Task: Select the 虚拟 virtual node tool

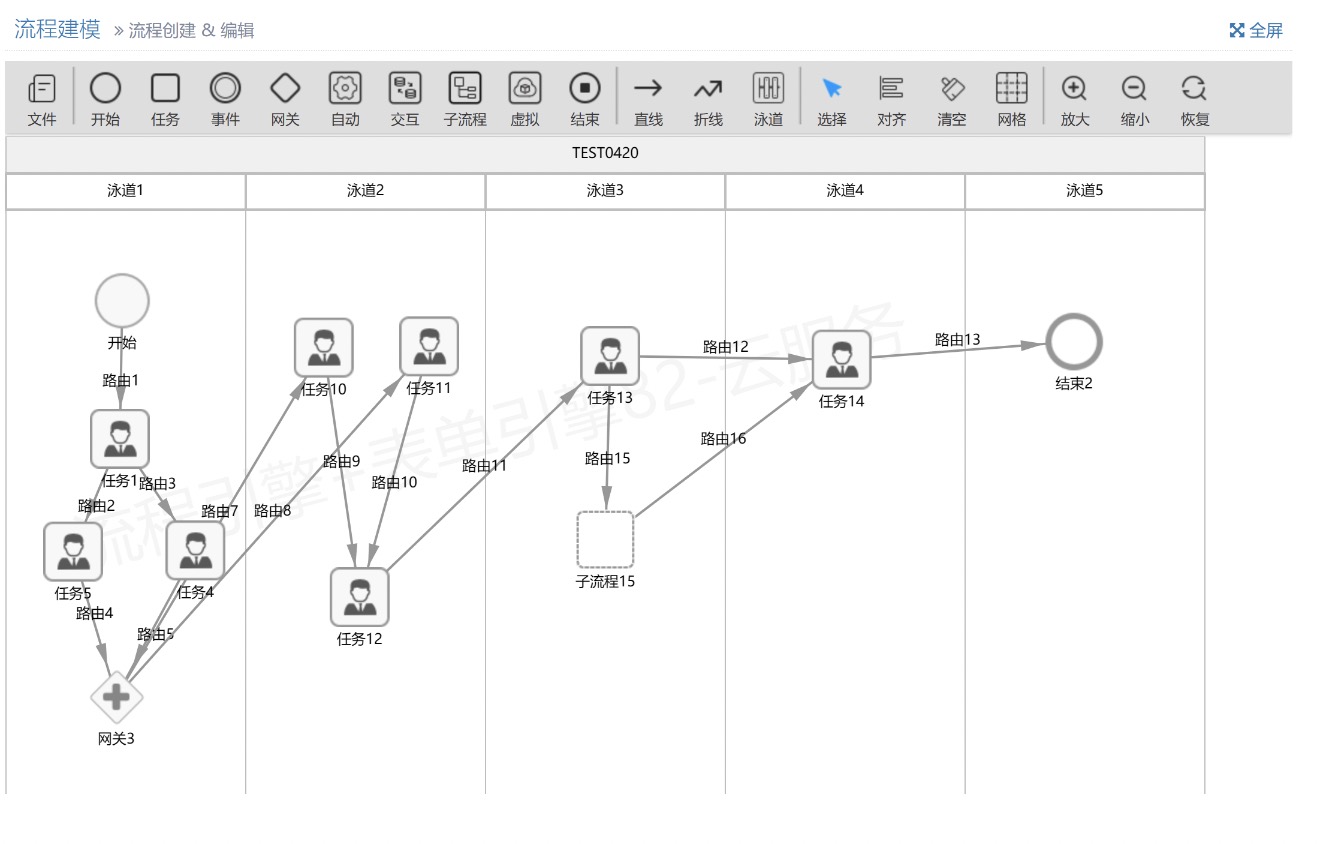Action: [525, 99]
